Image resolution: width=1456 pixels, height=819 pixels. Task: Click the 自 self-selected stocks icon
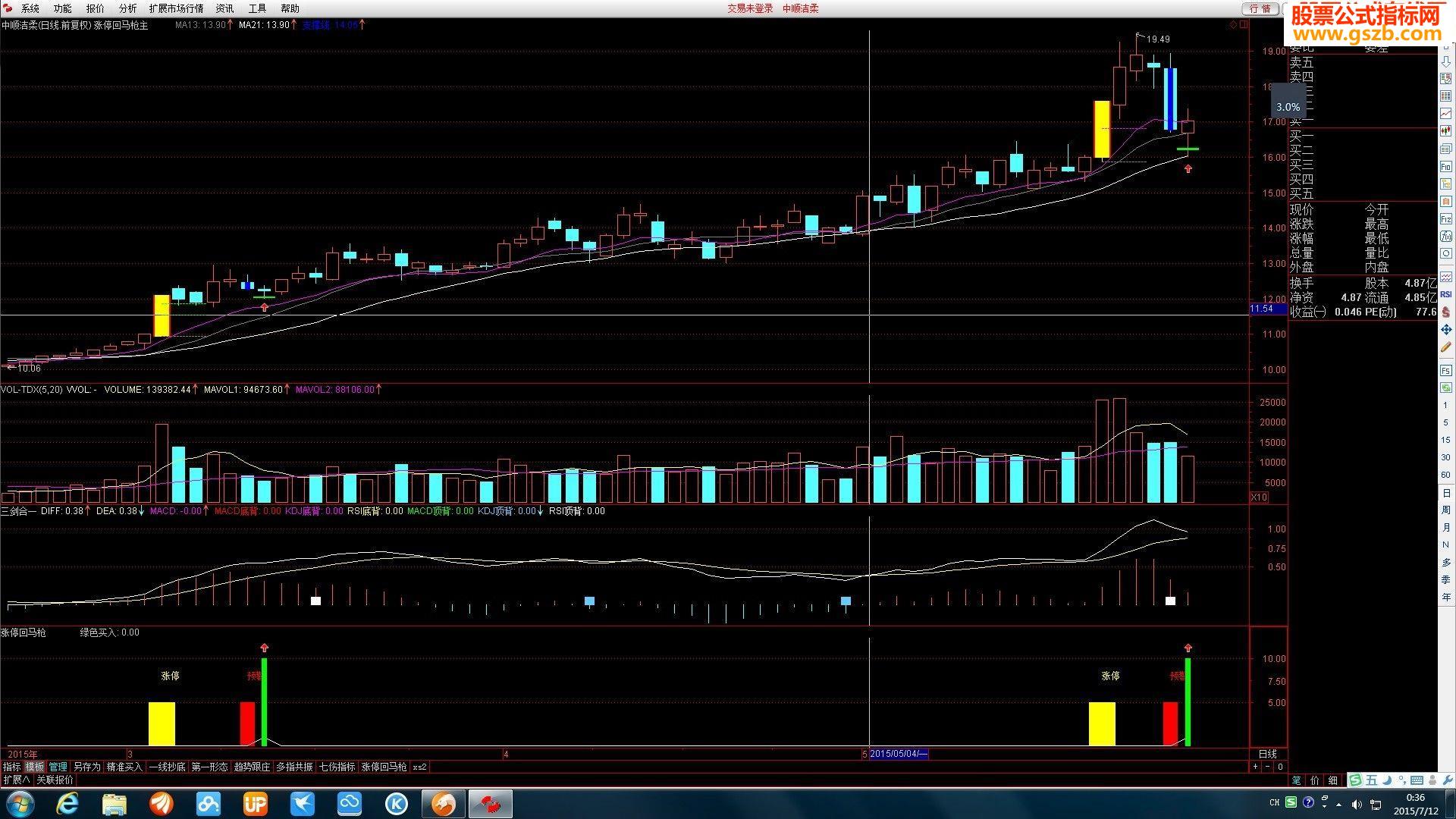coord(1446,202)
